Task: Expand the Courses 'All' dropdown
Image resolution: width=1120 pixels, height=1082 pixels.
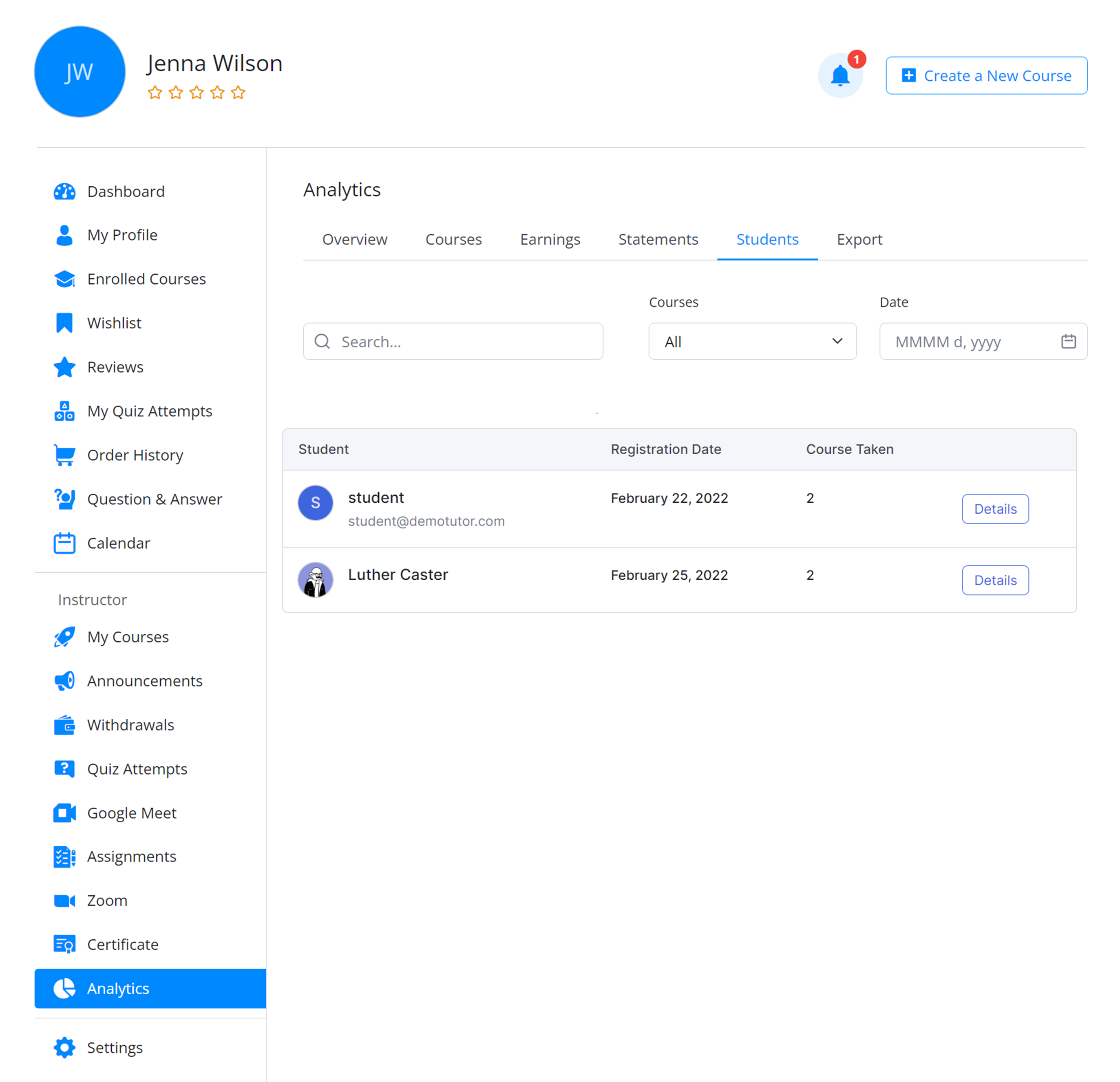Action: (752, 341)
